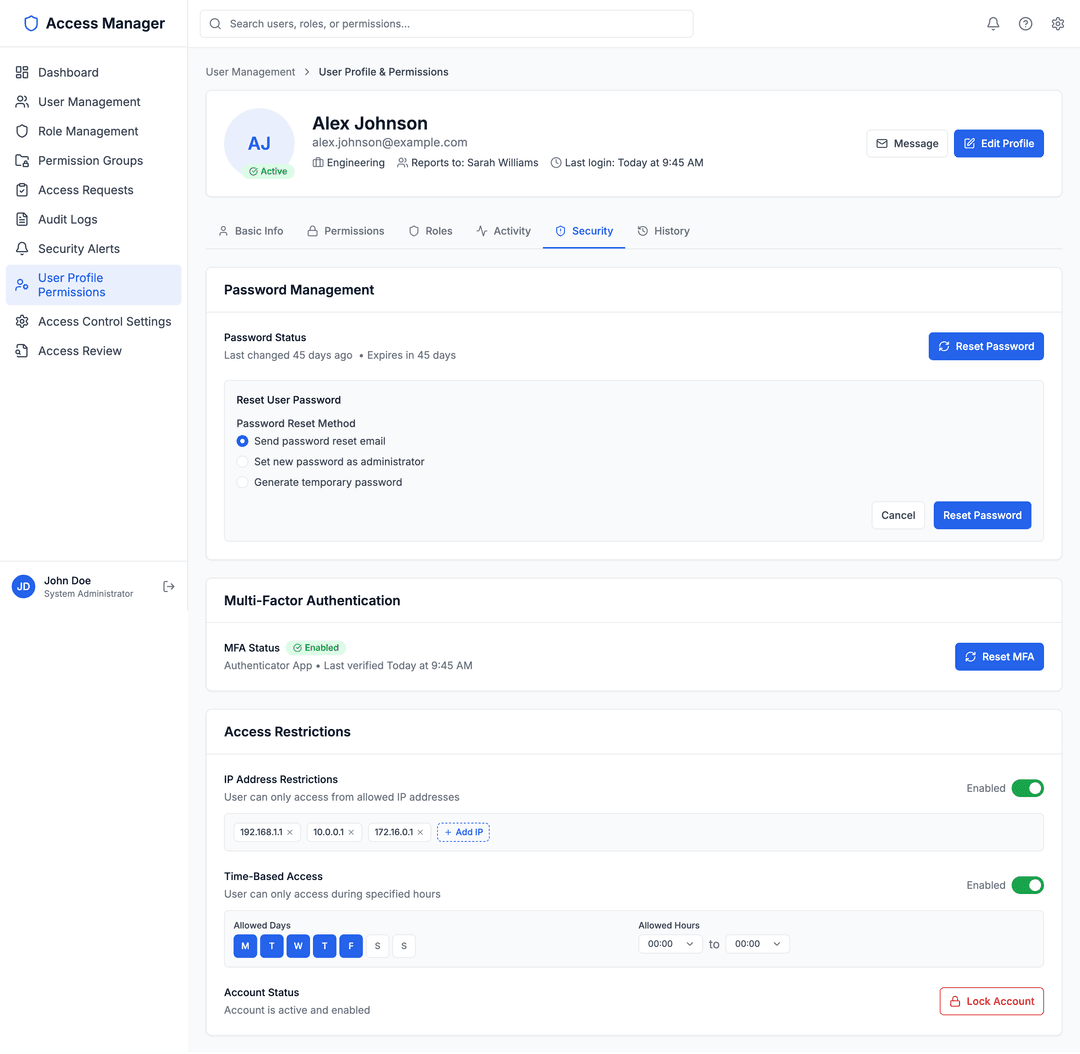Switch to the Activity tab
This screenshot has height=1054, width=1080.
tap(504, 231)
